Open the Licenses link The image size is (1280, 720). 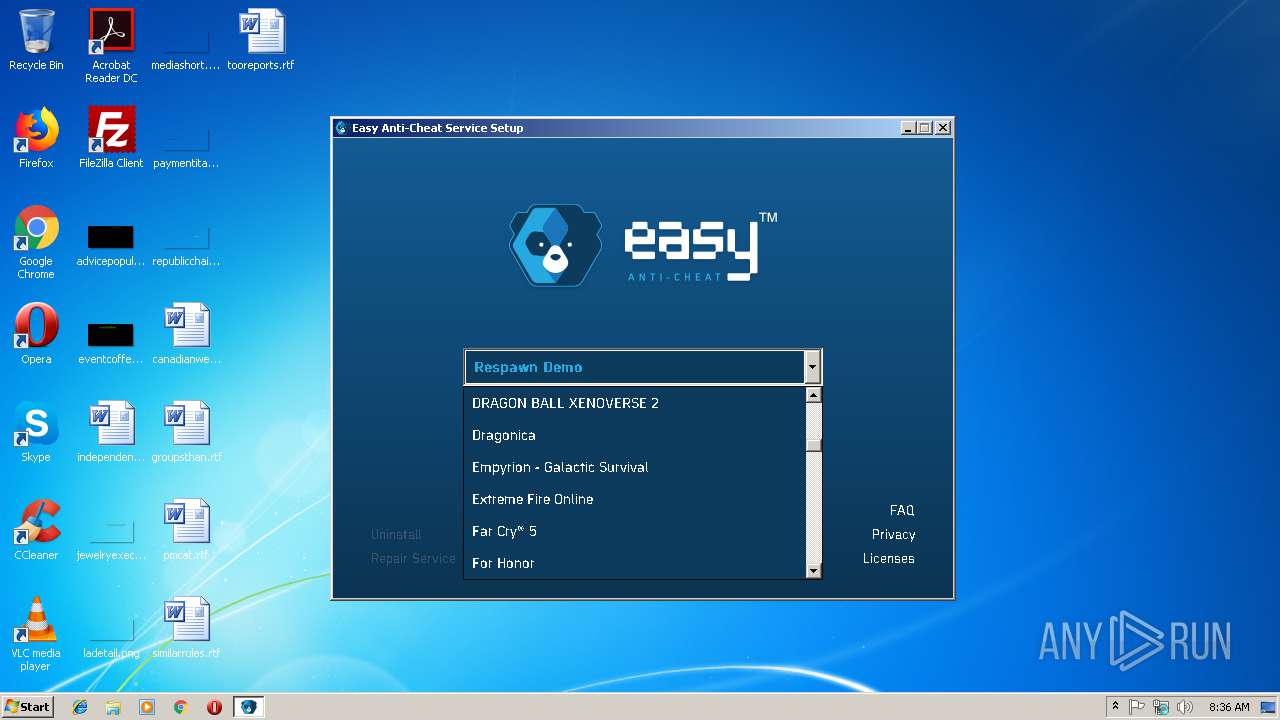pos(889,558)
